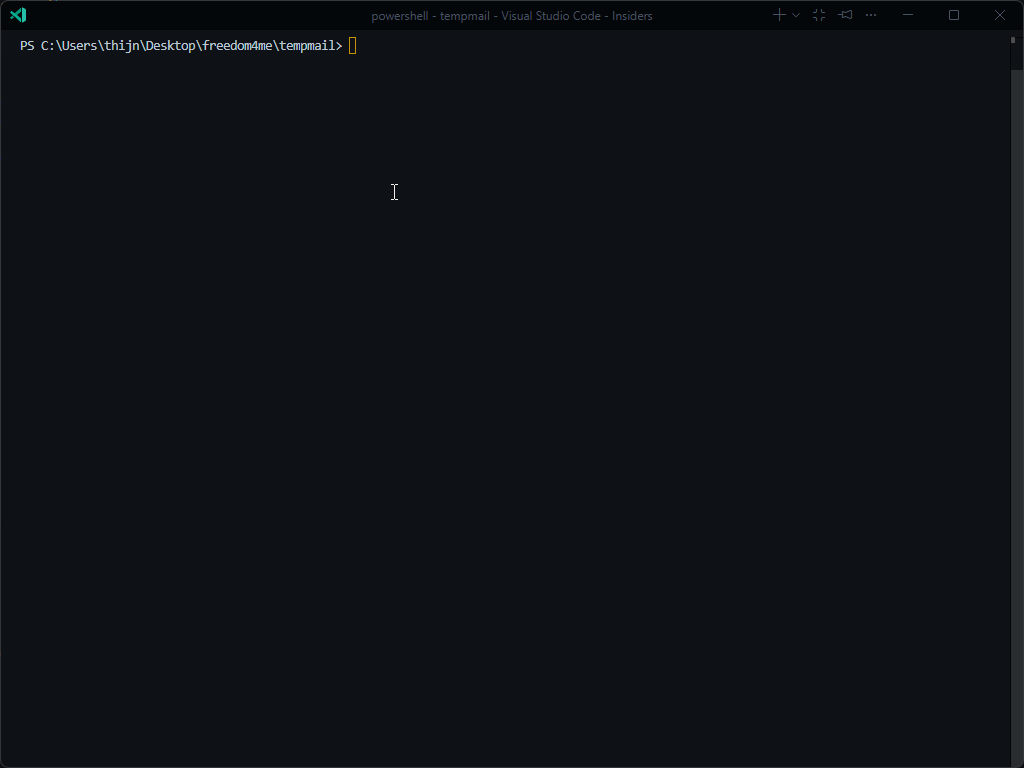Viewport: 1024px width, 768px height.
Task: Click the "PS" prefix of the prompt
Action: point(27,46)
